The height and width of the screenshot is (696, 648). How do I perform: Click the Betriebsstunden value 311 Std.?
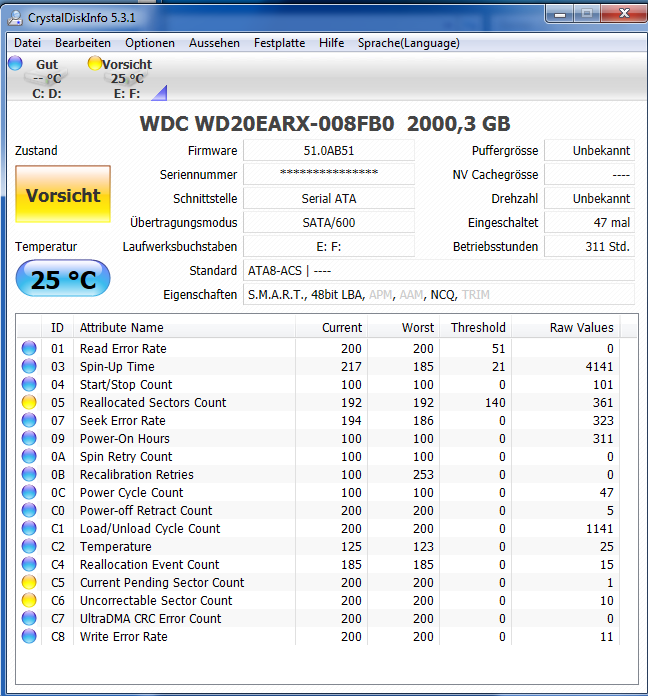(x=589, y=246)
